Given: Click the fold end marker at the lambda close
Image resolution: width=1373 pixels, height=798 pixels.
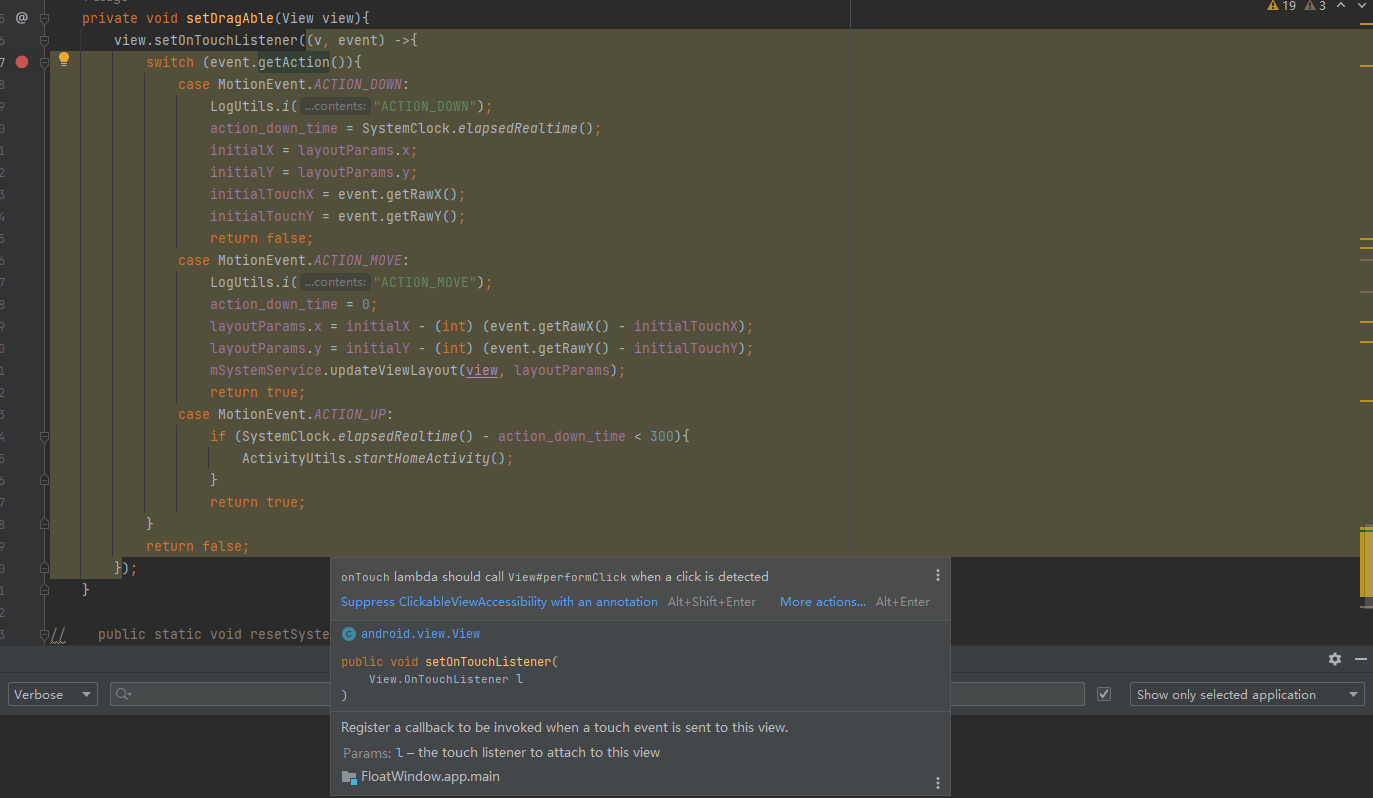Looking at the screenshot, I should click(x=45, y=568).
